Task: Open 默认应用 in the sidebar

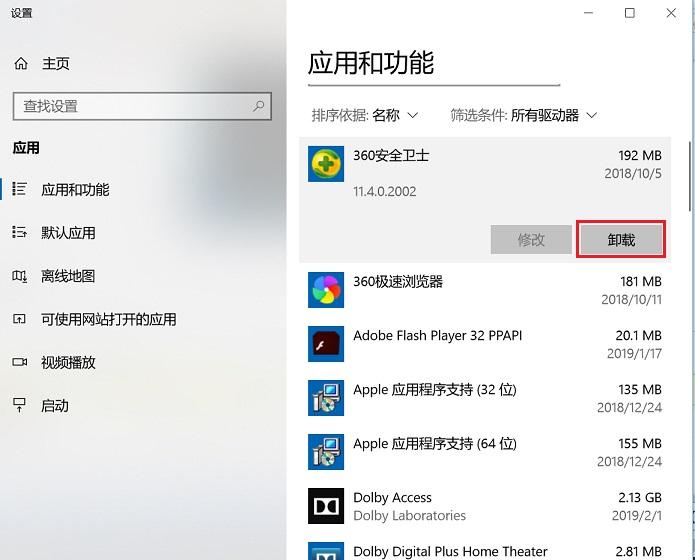Action: pos(68,233)
